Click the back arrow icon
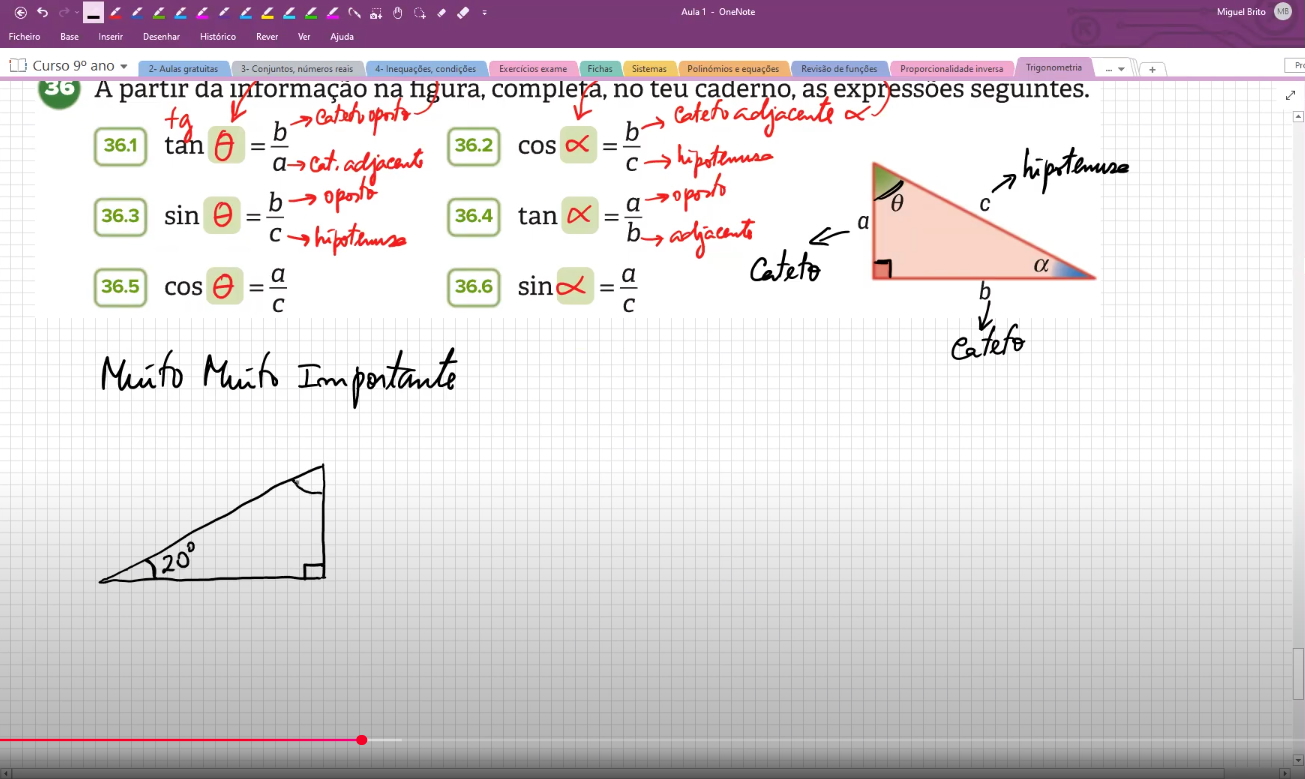 coord(20,13)
